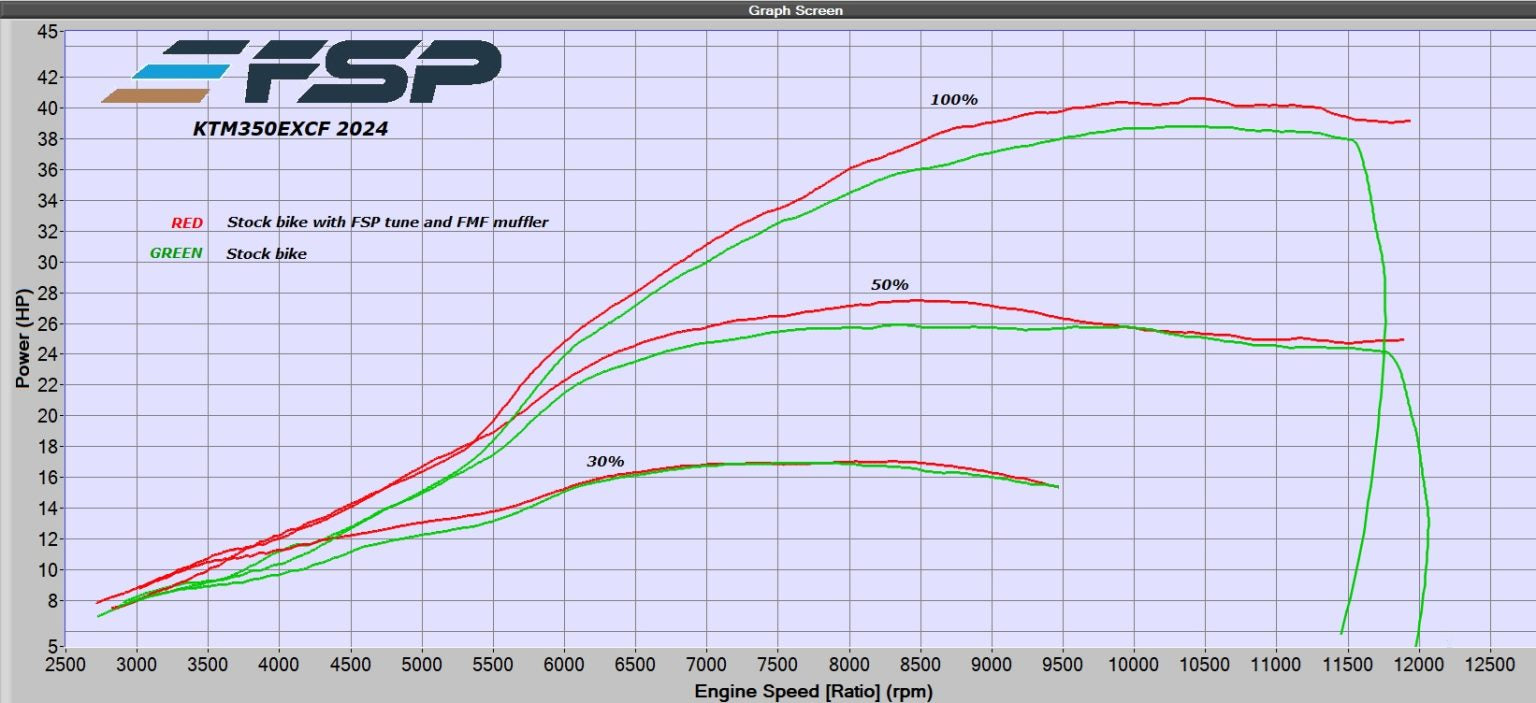Click the 10000 tick on the rpm axis
Image resolution: width=1536 pixels, height=703 pixels.
(x=1134, y=665)
